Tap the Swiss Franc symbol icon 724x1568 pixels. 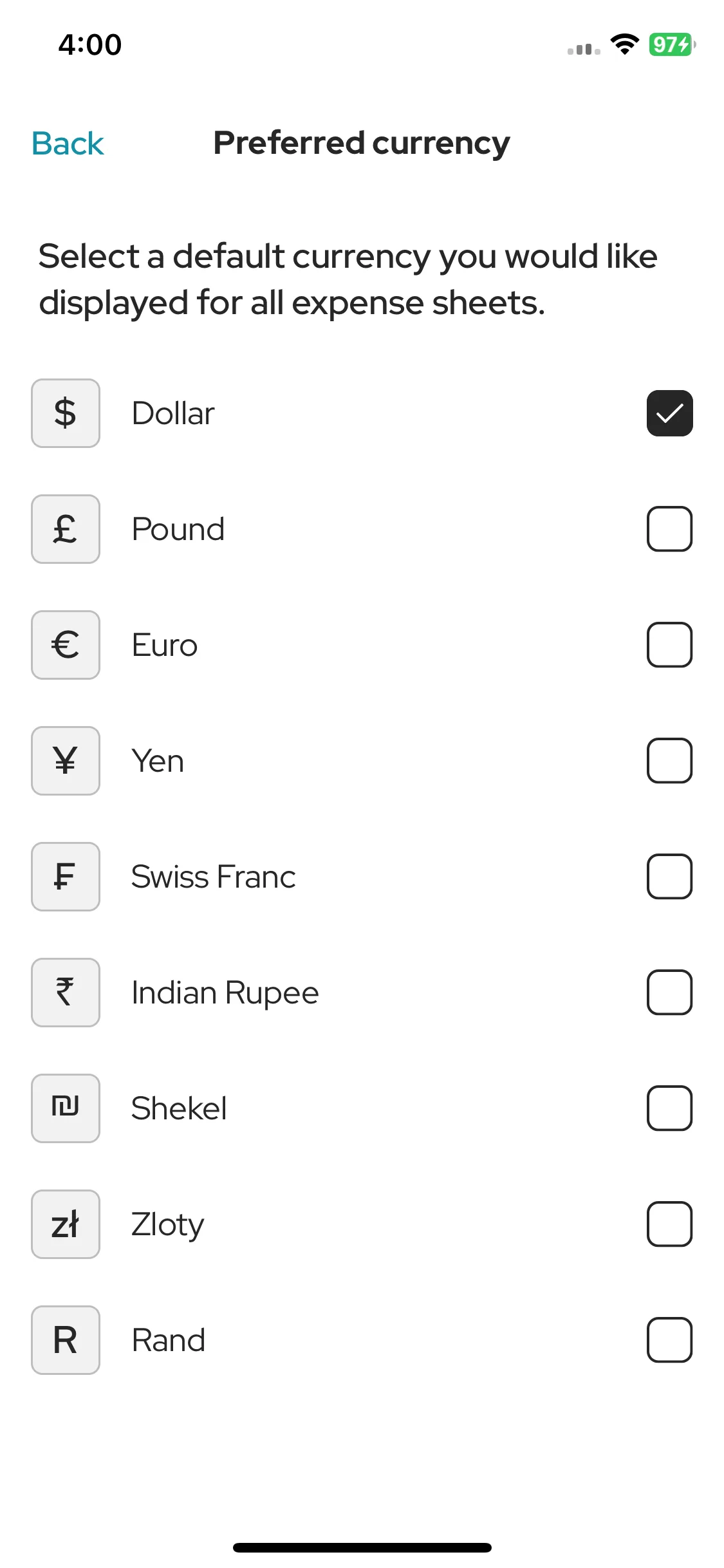point(66,877)
